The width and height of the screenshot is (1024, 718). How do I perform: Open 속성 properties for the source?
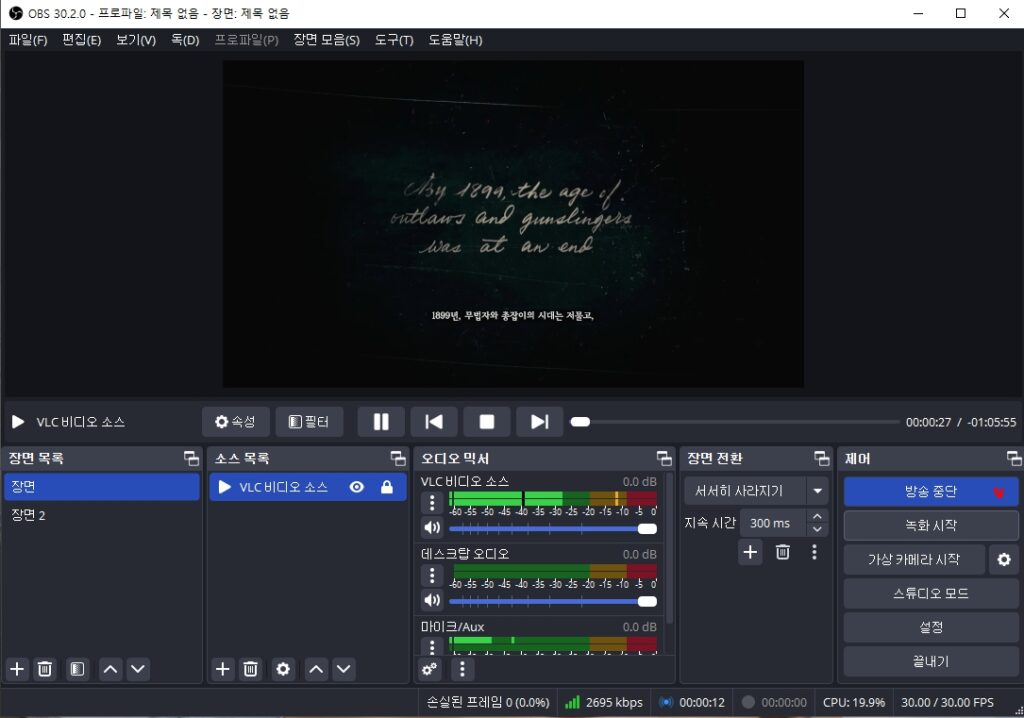tap(235, 422)
